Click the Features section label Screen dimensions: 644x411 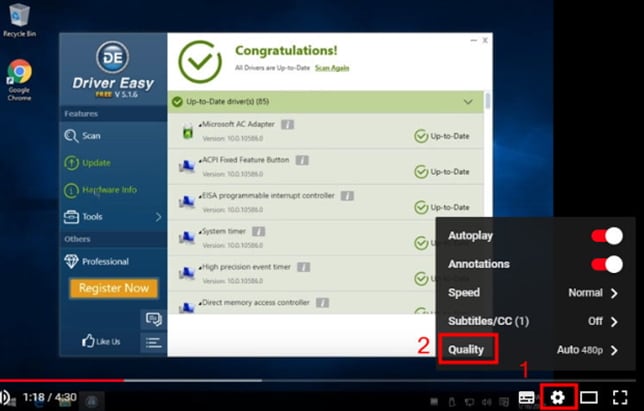pyautogui.click(x=81, y=114)
